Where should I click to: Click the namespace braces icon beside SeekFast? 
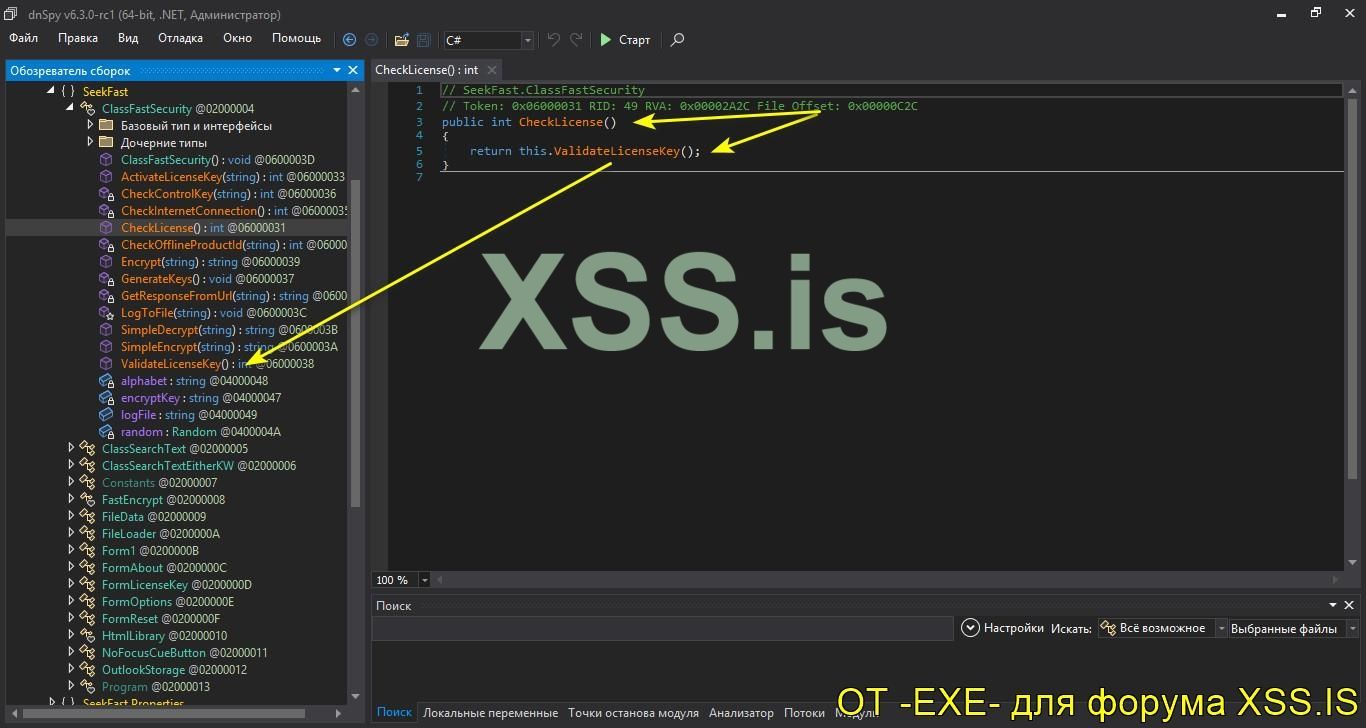click(68, 92)
